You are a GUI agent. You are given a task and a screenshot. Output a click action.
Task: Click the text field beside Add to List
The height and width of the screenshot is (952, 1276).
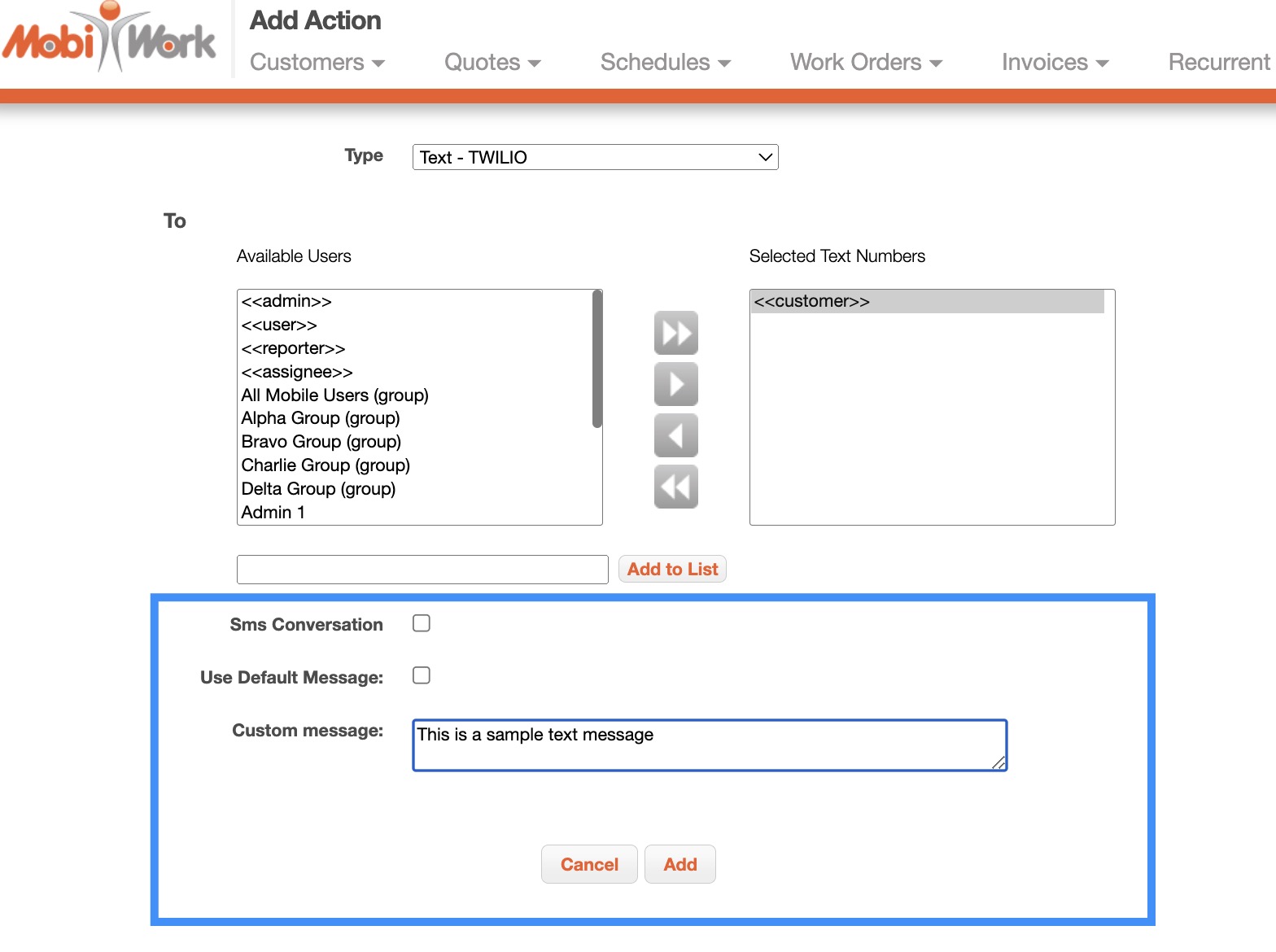422,570
